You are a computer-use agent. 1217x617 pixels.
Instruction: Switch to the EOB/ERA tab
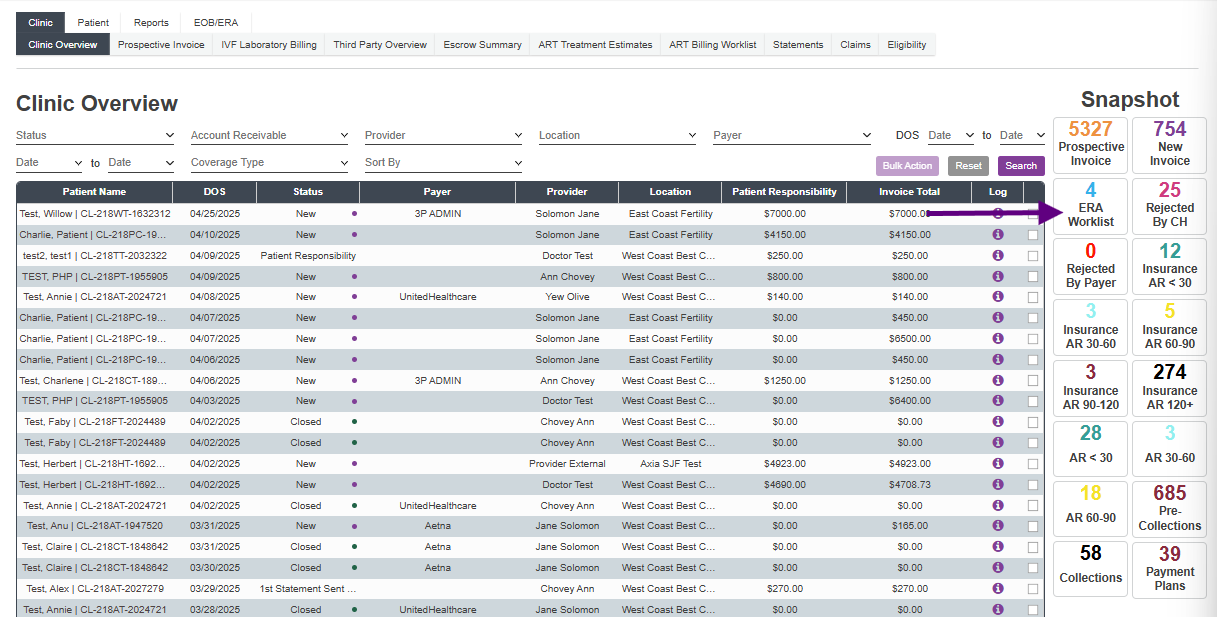click(x=217, y=23)
